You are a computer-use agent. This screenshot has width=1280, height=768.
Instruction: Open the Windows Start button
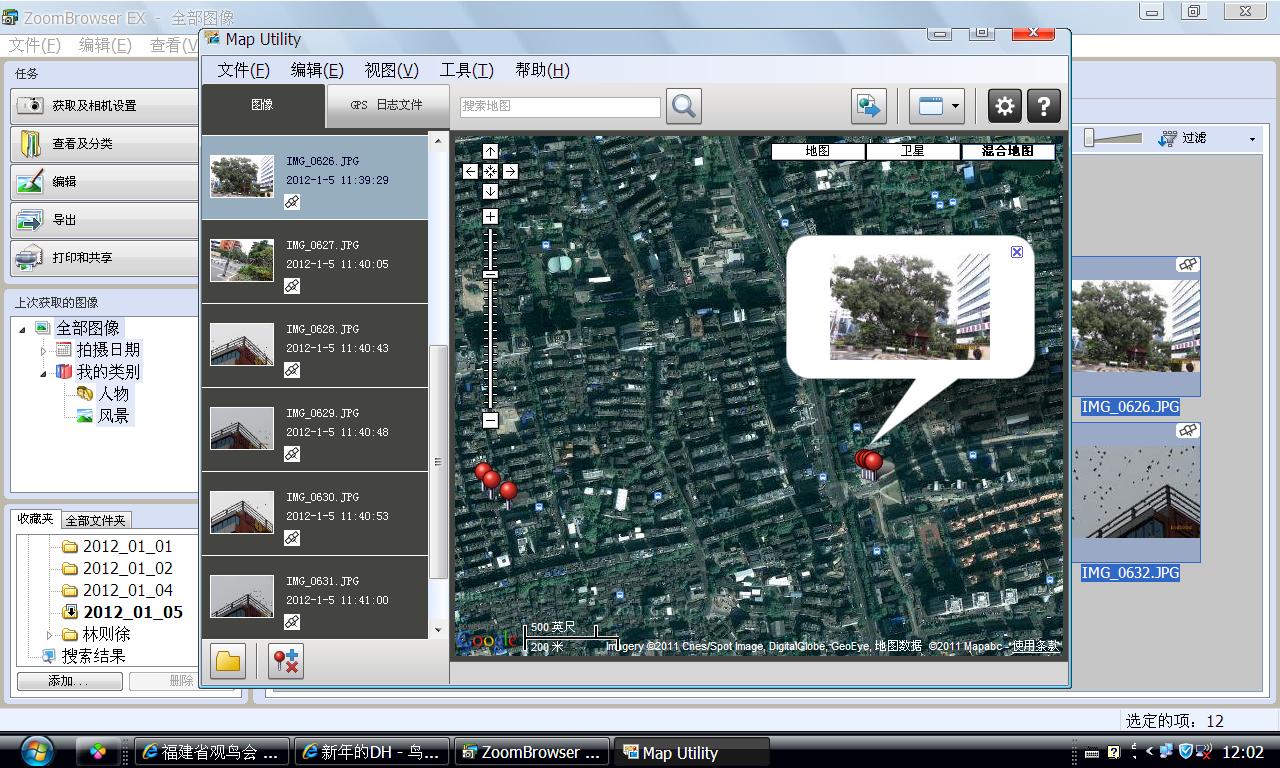pos(37,751)
